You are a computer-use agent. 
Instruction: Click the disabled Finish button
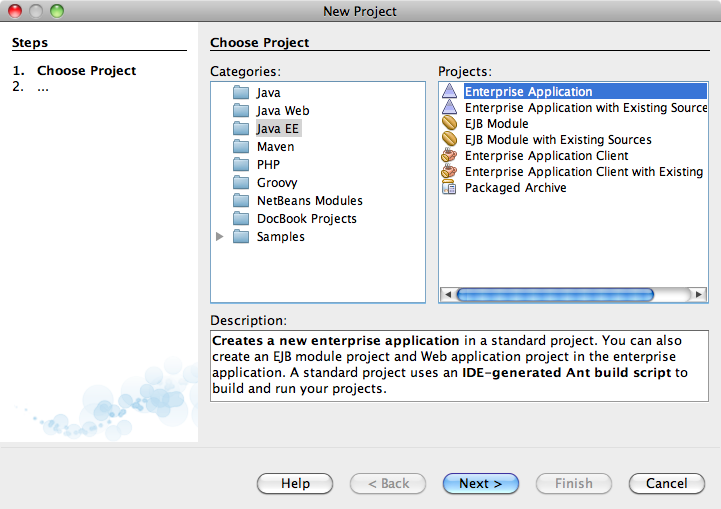(x=573, y=483)
